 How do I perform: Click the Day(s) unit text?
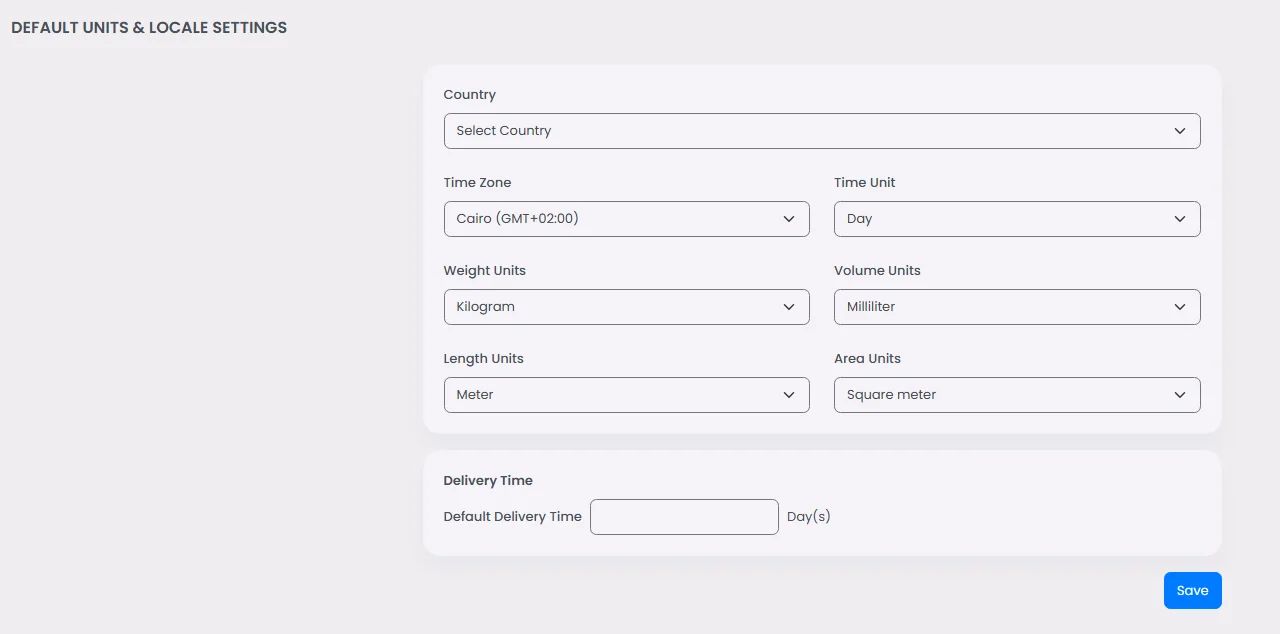click(809, 517)
